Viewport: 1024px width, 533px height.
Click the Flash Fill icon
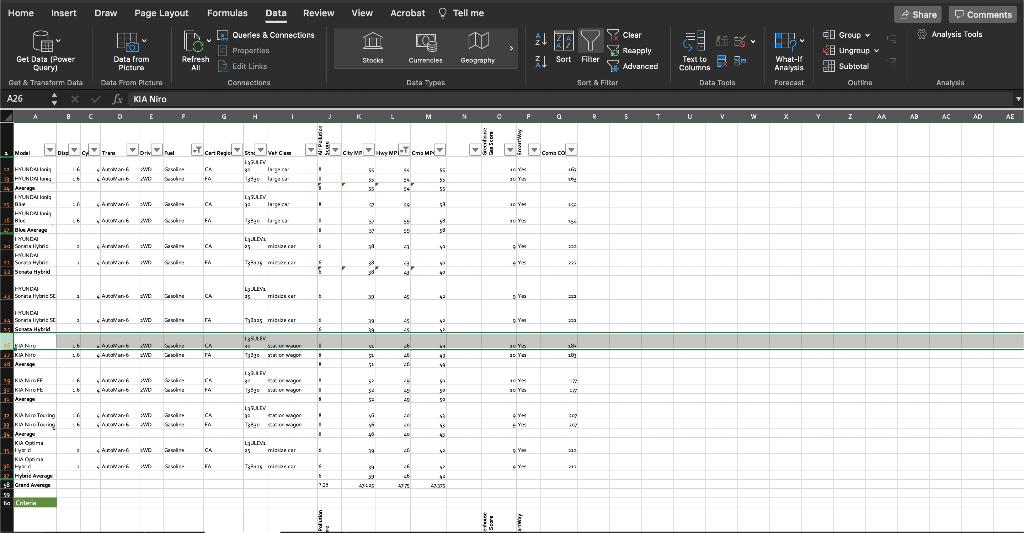pos(722,41)
